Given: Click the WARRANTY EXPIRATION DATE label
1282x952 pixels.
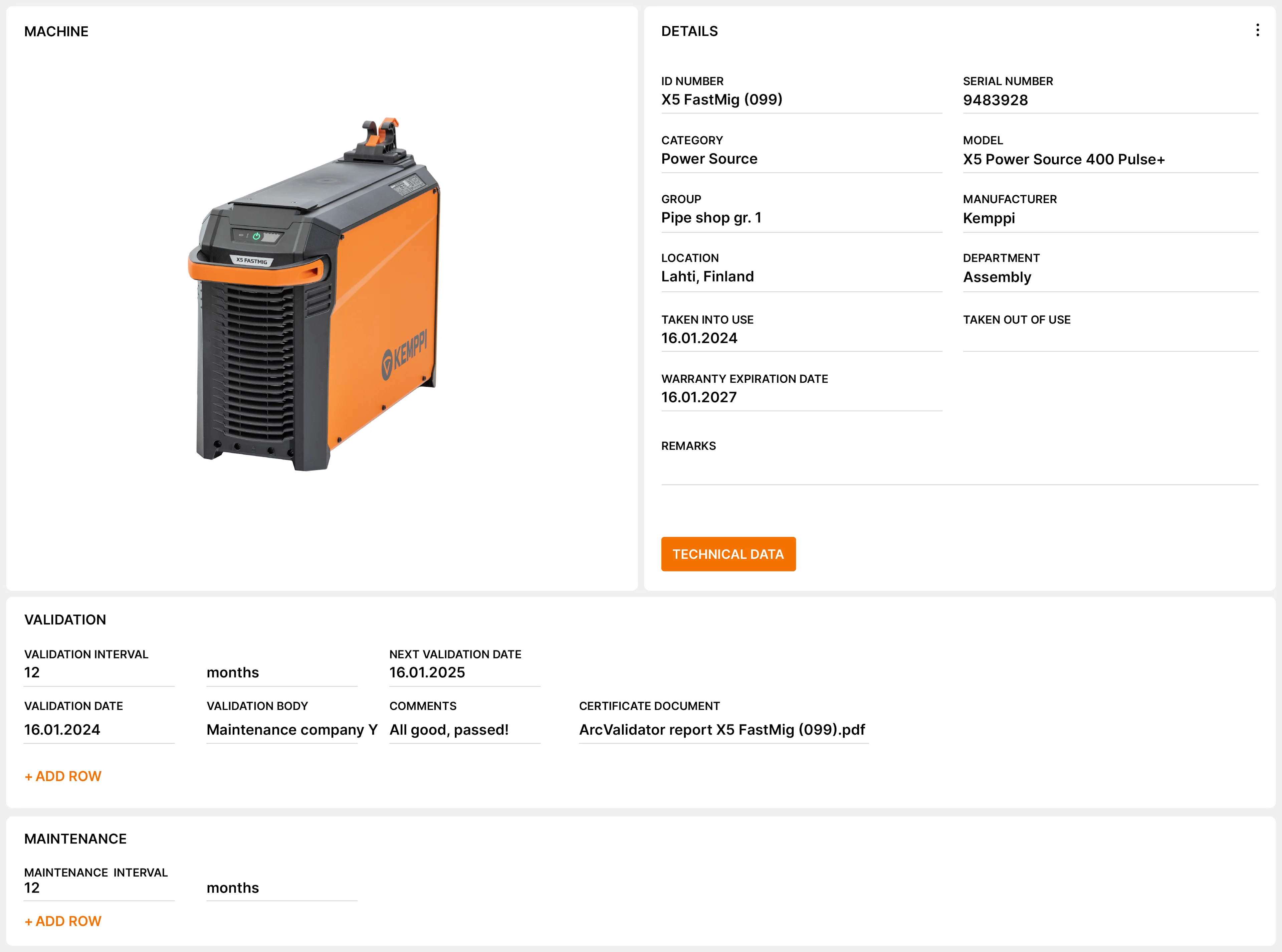Looking at the screenshot, I should [x=744, y=379].
